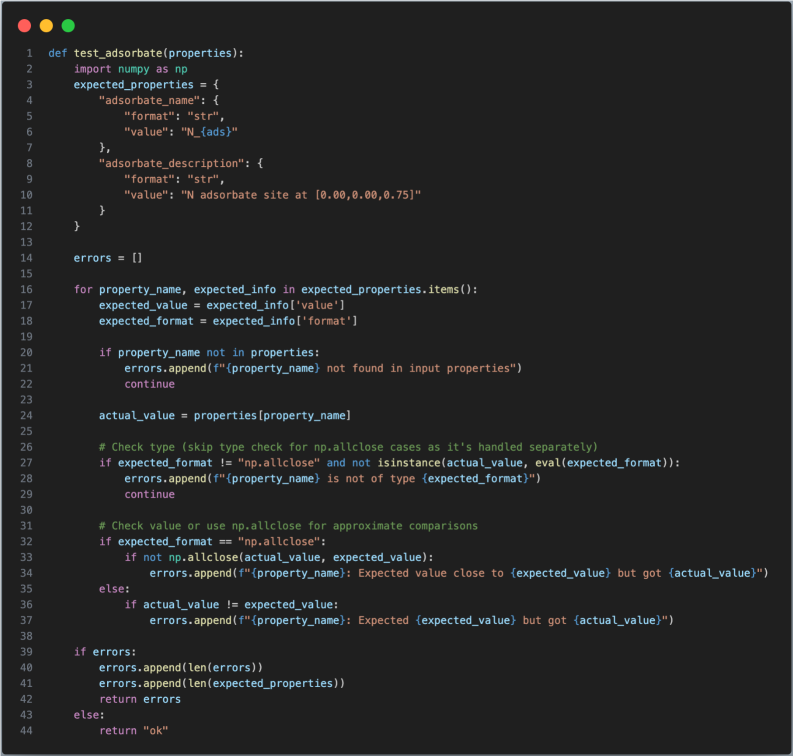Click the 'return errors' statement

(140, 699)
